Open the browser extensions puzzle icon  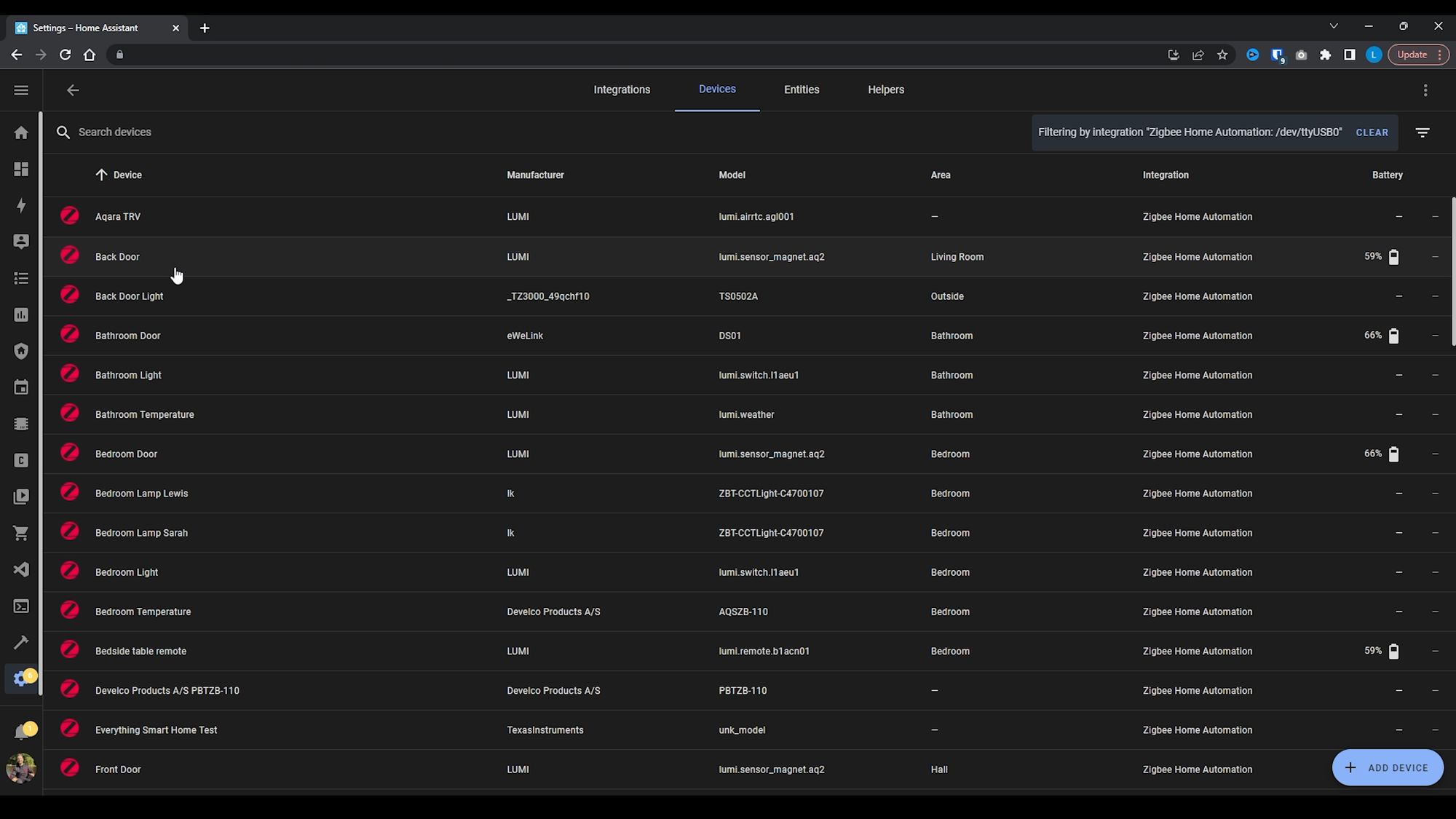pos(1325,55)
